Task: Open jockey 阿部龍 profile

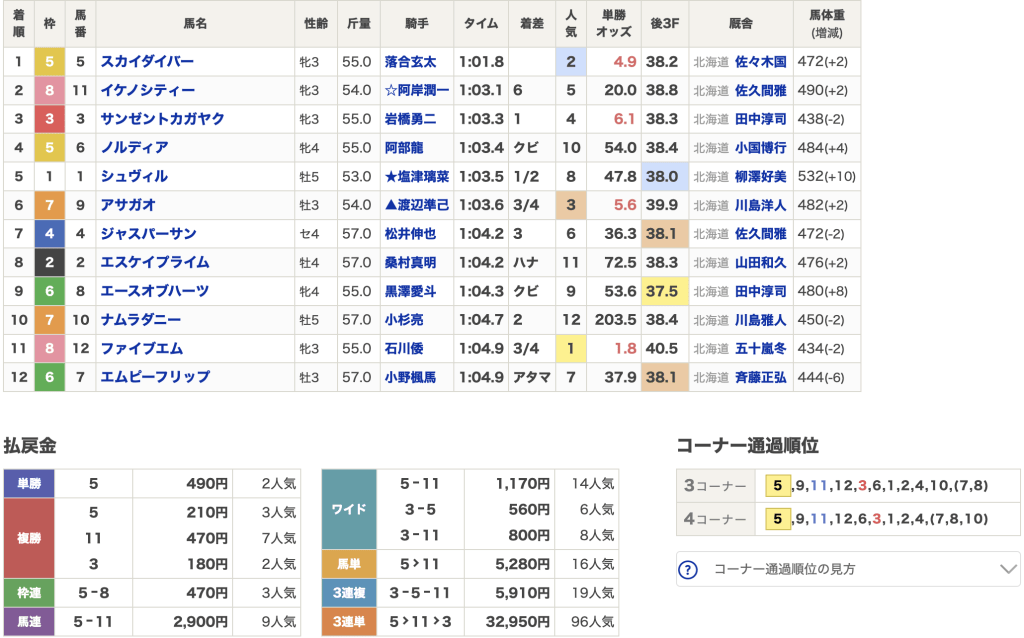Action: tap(404, 148)
